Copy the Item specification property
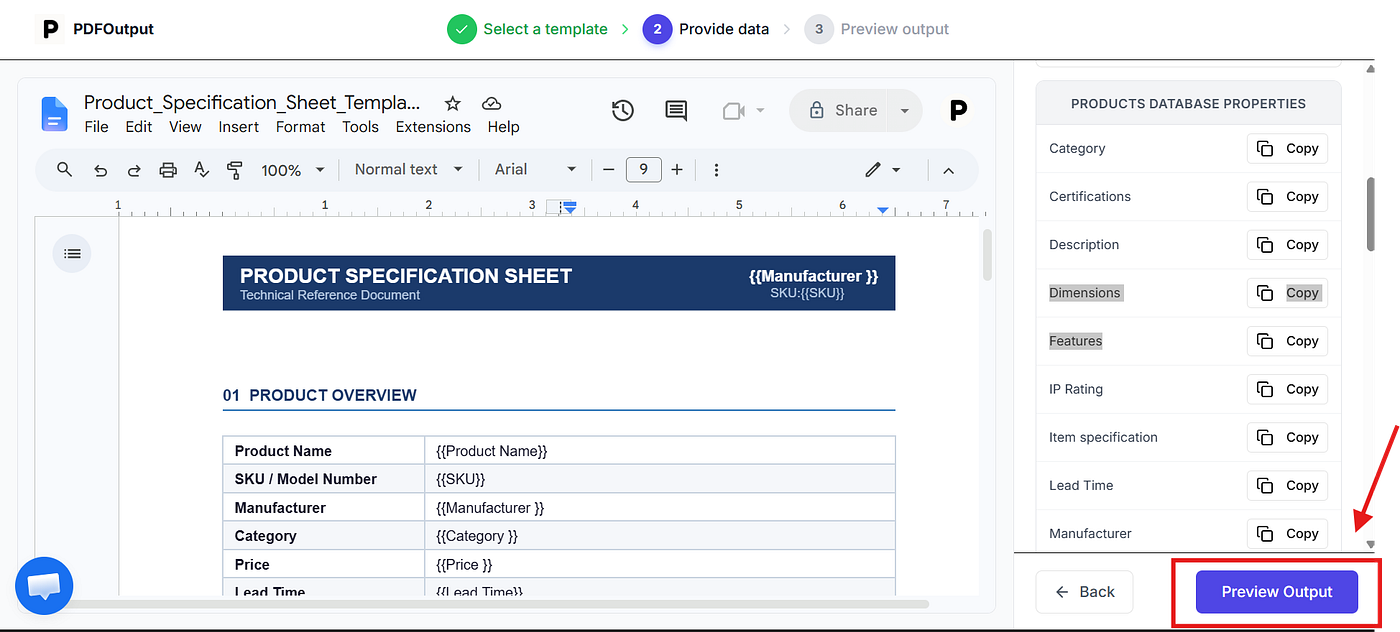Image resolution: width=1400 pixels, height=632 pixels. tap(1287, 437)
